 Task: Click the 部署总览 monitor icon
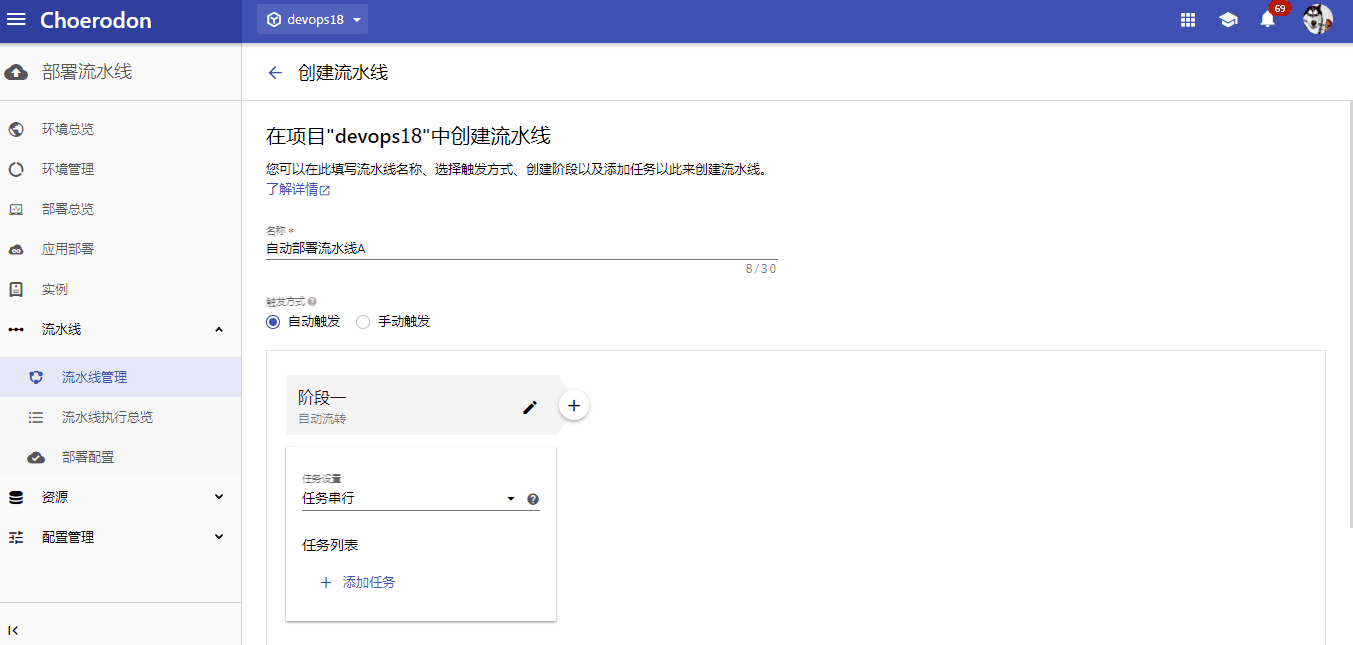pos(16,209)
